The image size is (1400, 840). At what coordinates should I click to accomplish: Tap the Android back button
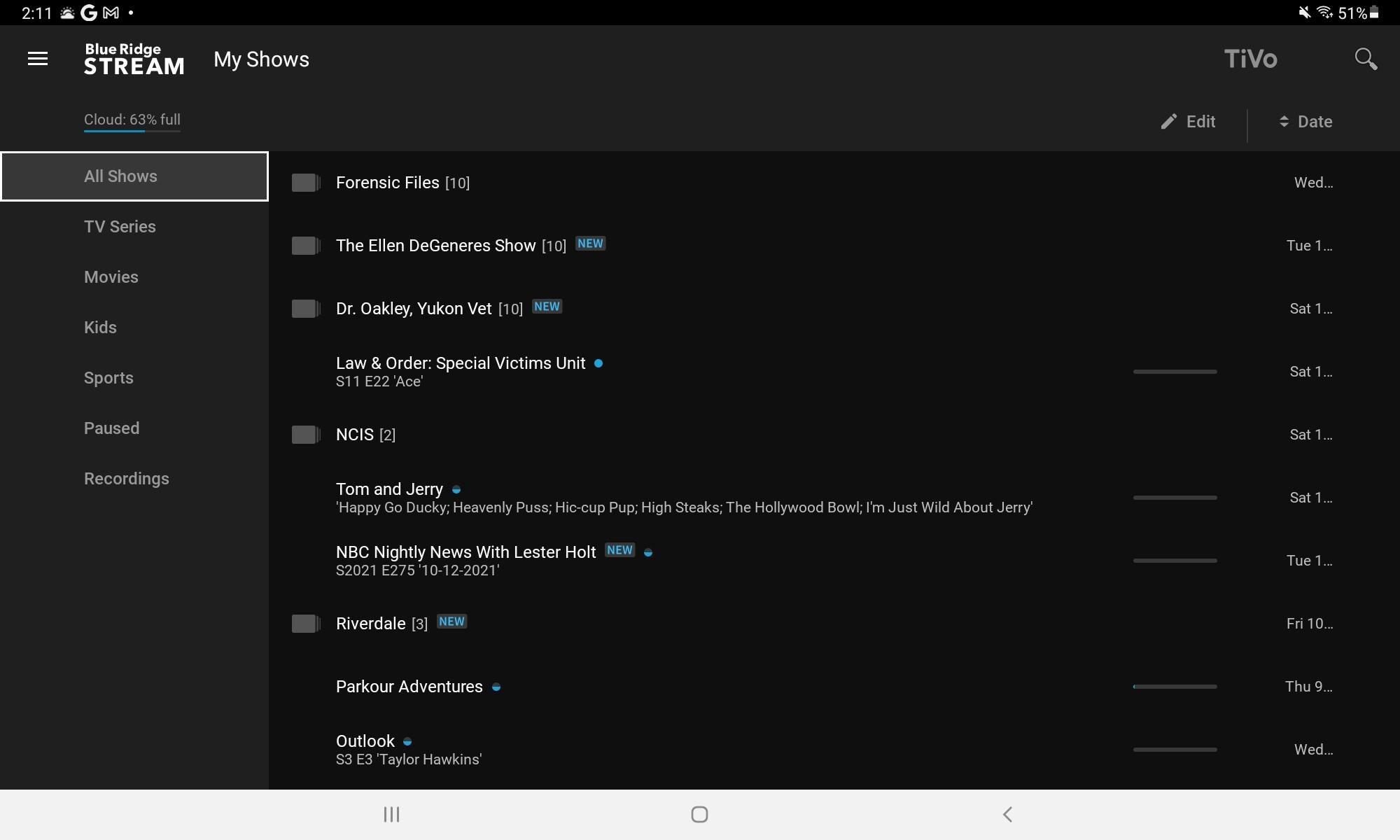(x=1007, y=814)
